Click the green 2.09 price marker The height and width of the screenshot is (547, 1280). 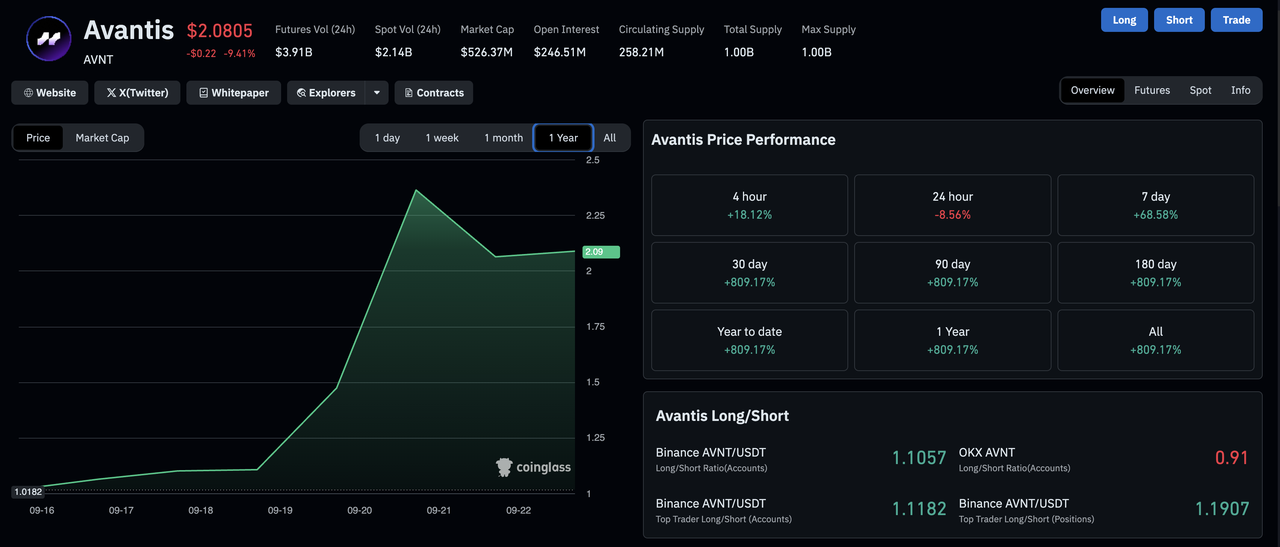pyautogui.click(x=600, y=252)
